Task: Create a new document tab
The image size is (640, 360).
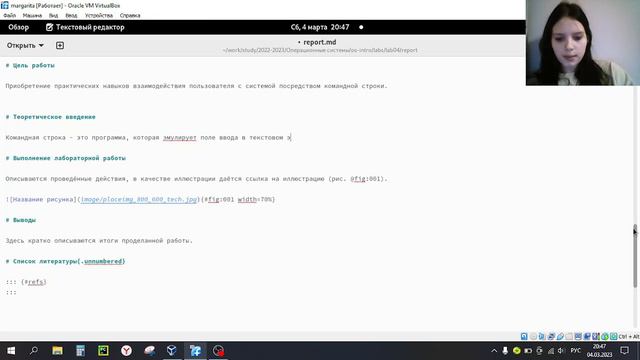Action: tap(60, 45)
